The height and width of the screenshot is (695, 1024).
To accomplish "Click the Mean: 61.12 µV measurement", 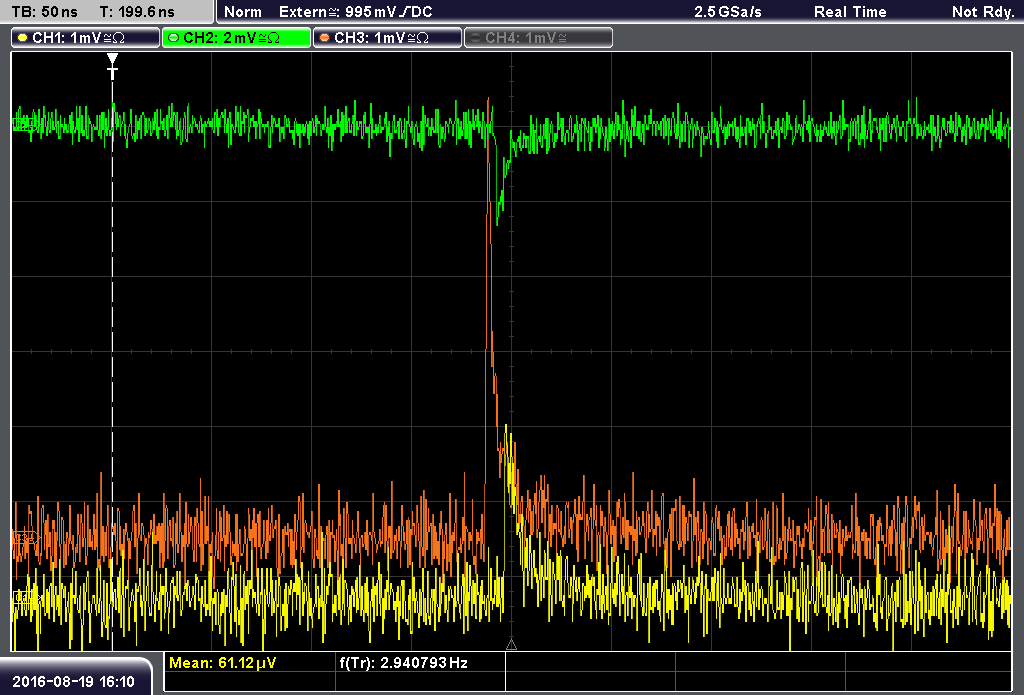I will pos(222,663).
